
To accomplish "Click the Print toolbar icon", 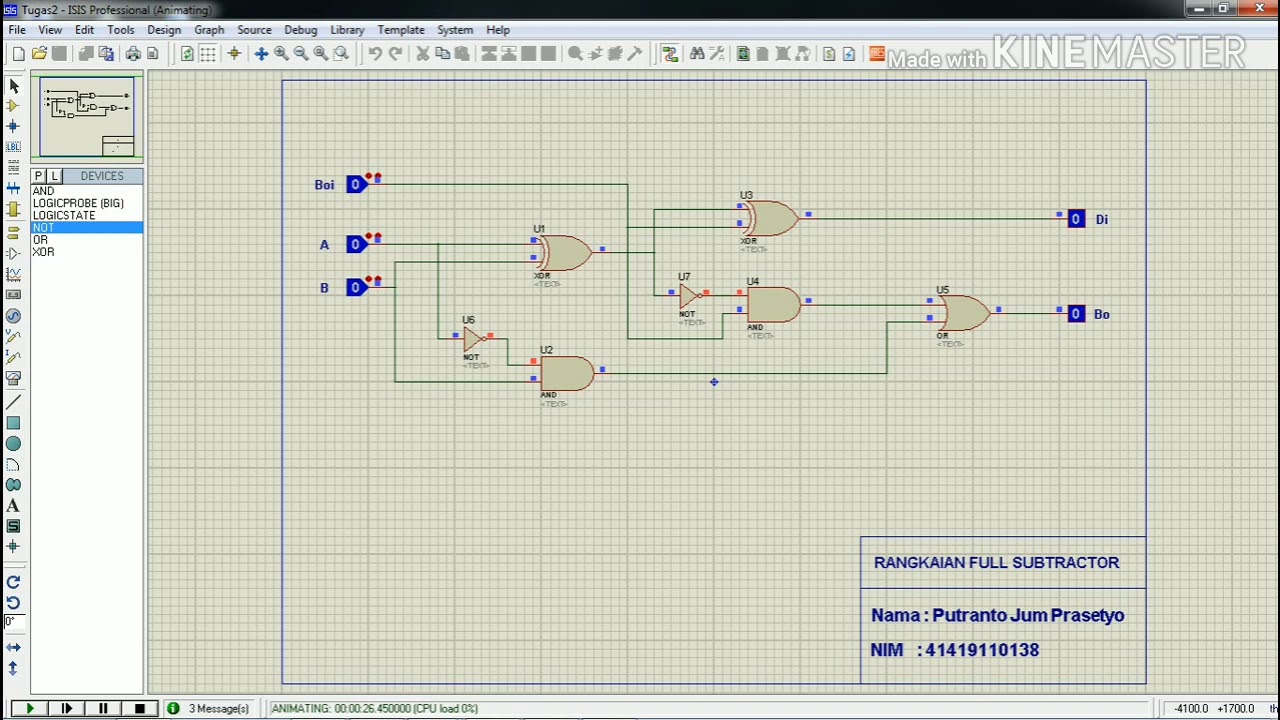I will [x=133, y=54].
